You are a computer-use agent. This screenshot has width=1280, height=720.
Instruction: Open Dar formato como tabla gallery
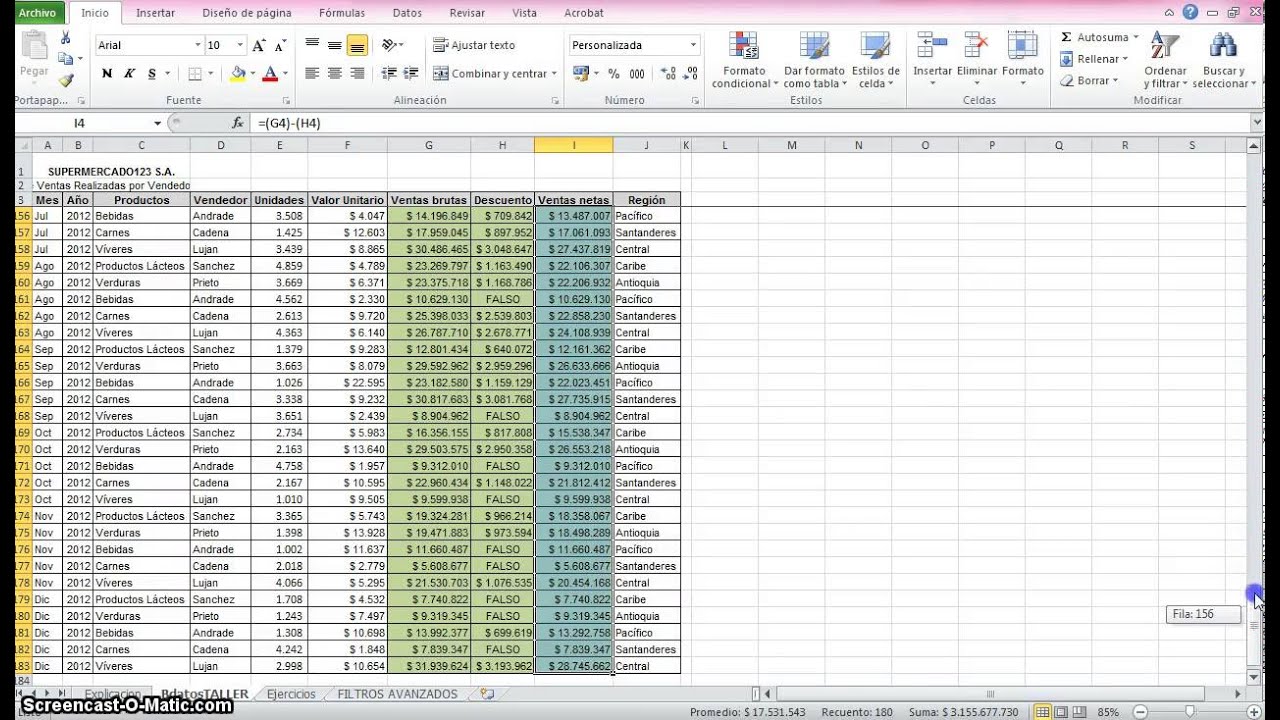point(814,60)
